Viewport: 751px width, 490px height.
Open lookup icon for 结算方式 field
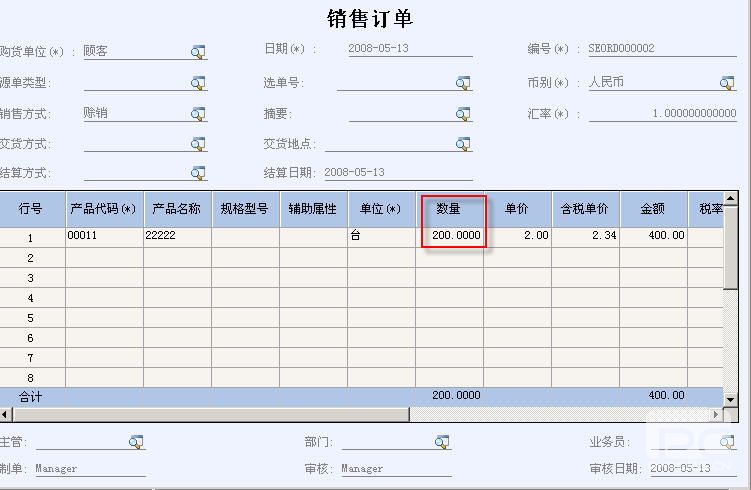198,173
